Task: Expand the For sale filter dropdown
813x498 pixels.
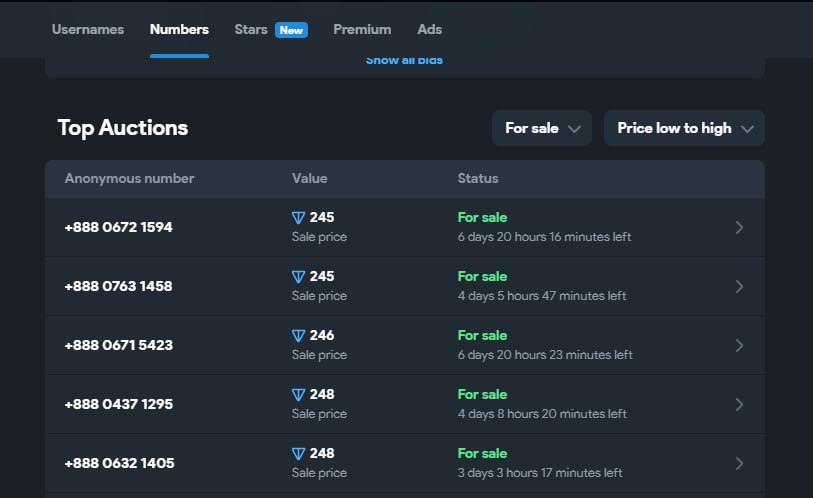Action: tap(542, 128)
